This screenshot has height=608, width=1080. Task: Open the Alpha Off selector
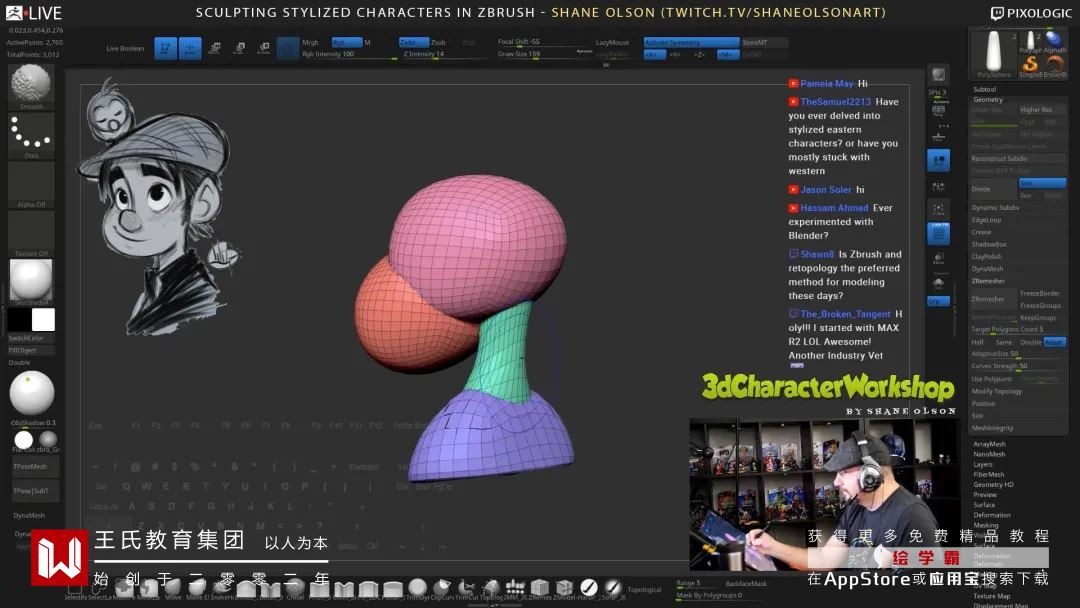click(x=31, y=185)
